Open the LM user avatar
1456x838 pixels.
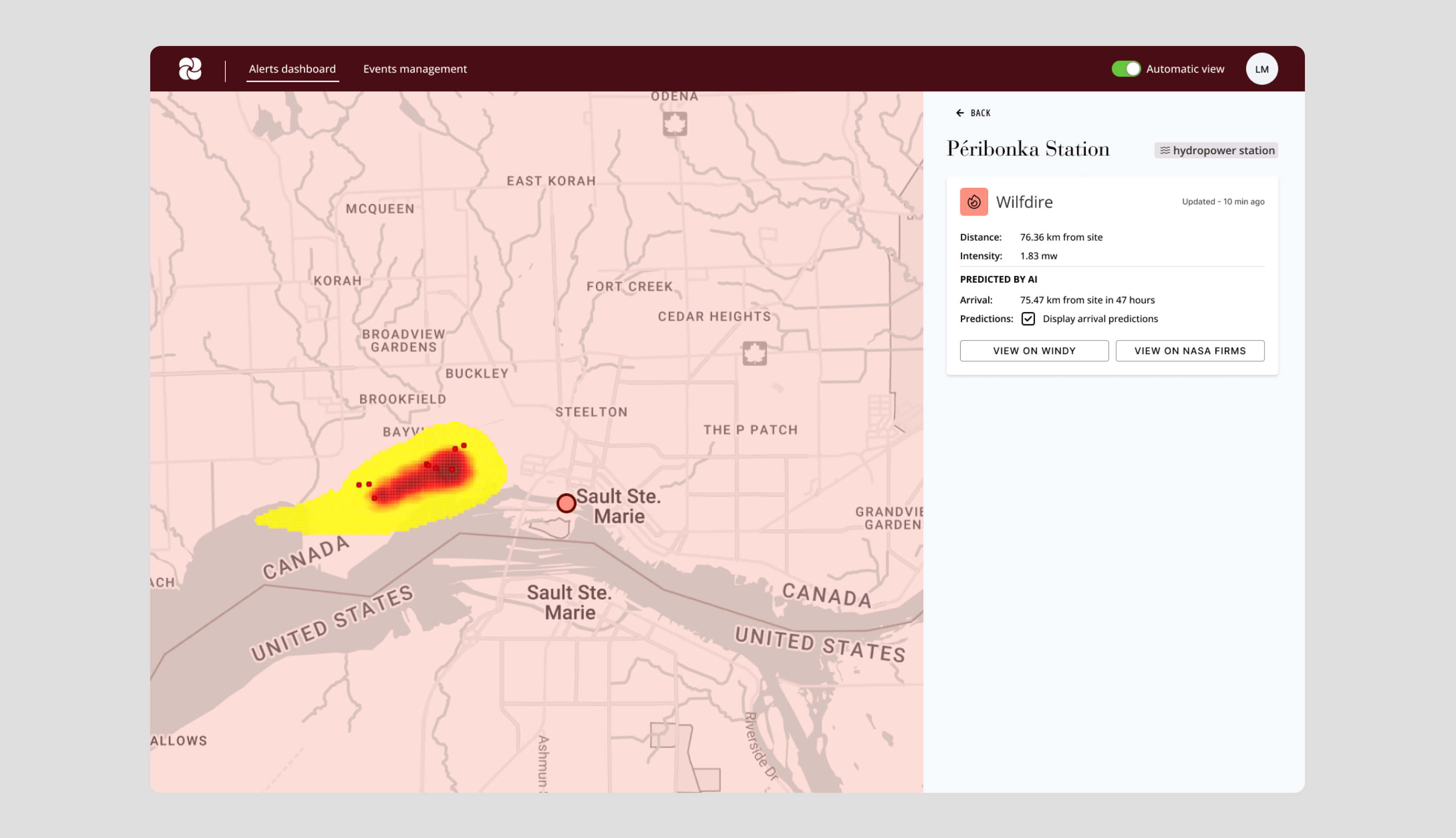[1262, 69]
